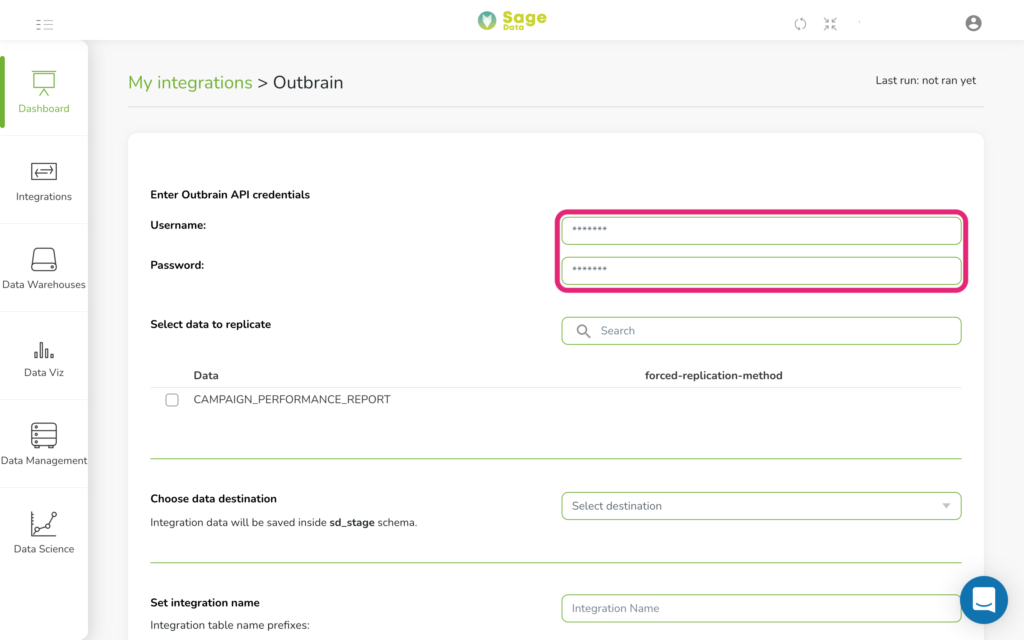Click the Data column header
The image size is (1024, 640).
point(206,376)
